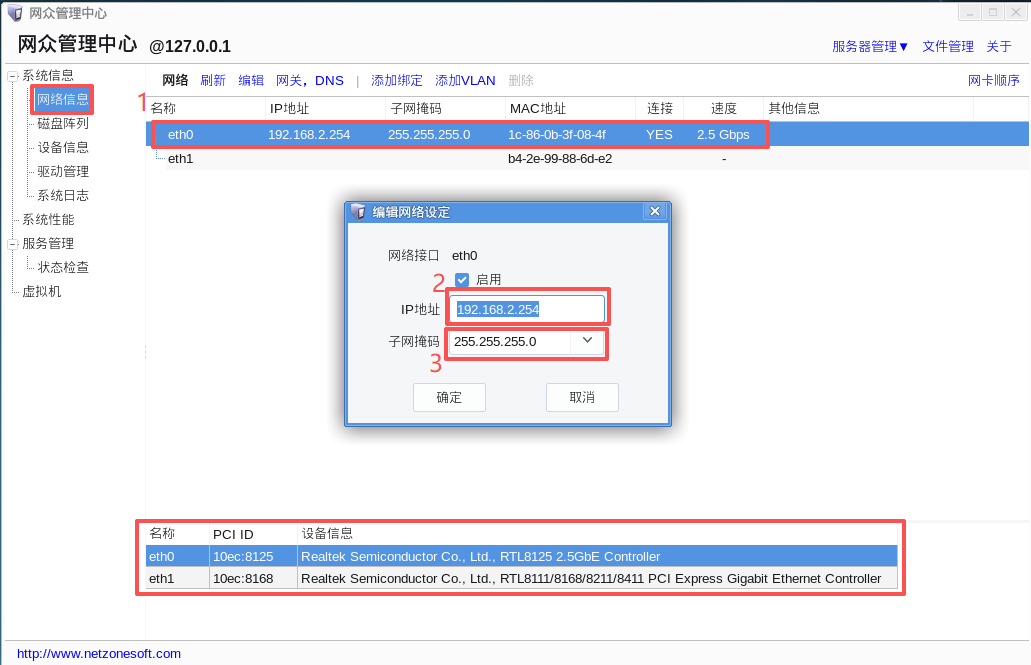The height and width of the screenshot is (665, 1031).
Task: Click the 服务管理 tree label
Action: (x=48, y=243)
